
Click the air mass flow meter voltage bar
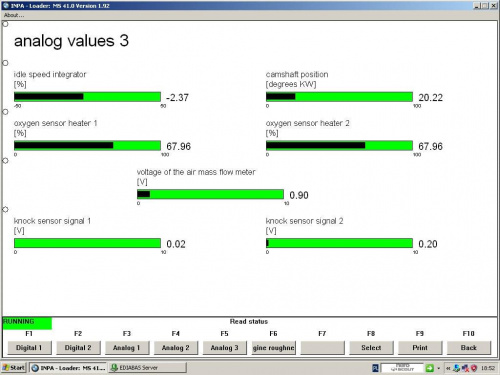(210, 194)
